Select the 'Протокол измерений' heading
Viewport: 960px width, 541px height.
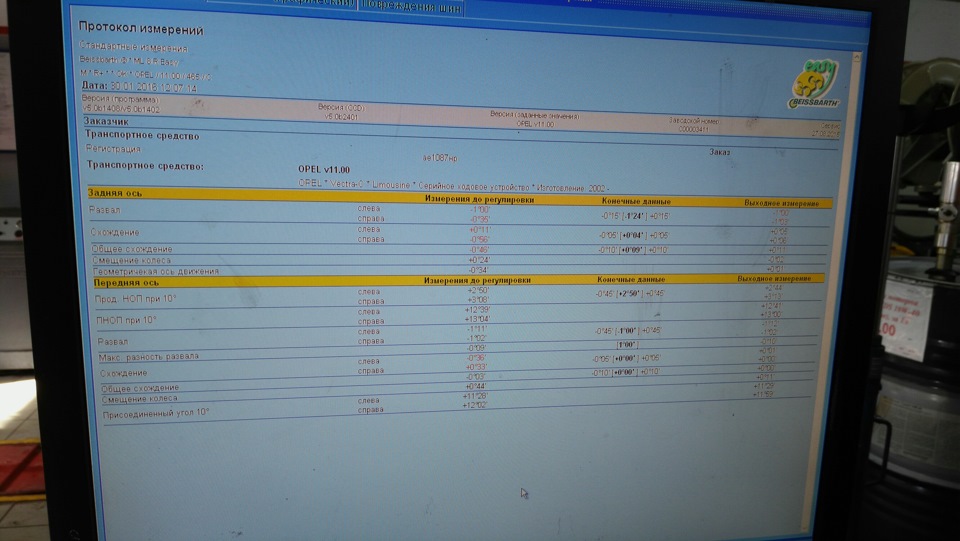(x=141, y=29)
